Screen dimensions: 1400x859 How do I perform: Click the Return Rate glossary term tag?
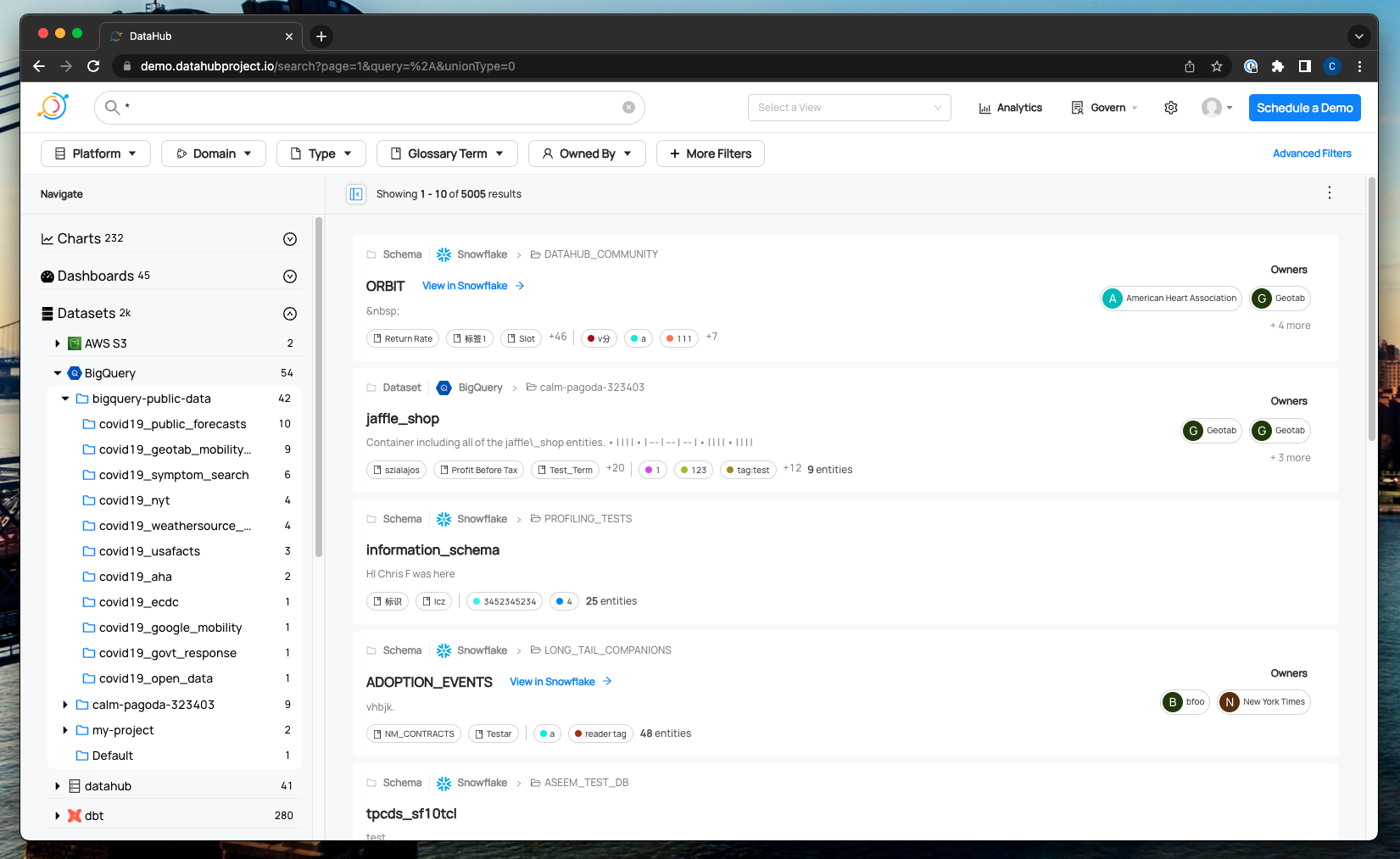[403, 338]
